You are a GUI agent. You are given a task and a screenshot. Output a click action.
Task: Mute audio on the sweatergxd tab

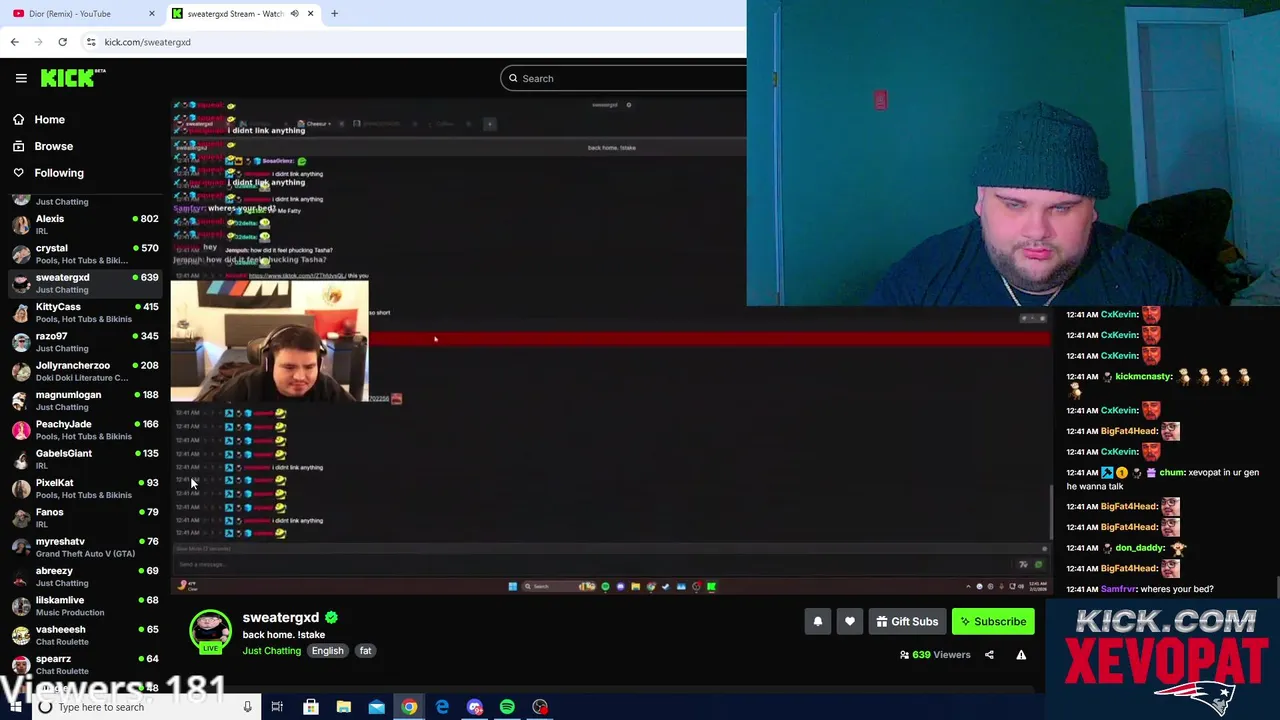click(294, 13)
